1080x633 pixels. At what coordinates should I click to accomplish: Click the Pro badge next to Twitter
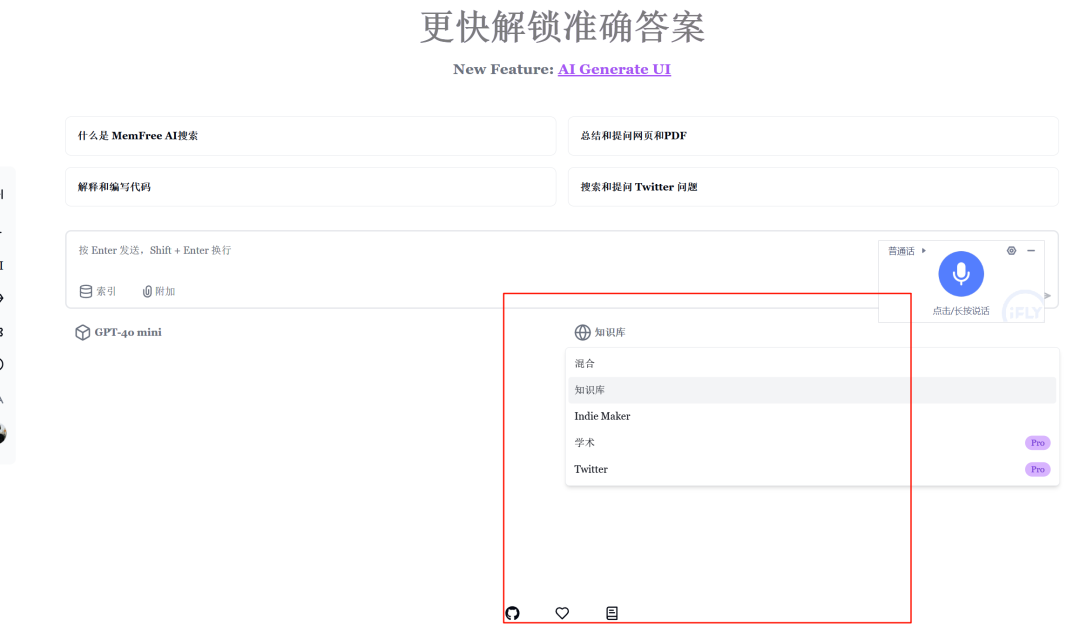[1037, 469]
